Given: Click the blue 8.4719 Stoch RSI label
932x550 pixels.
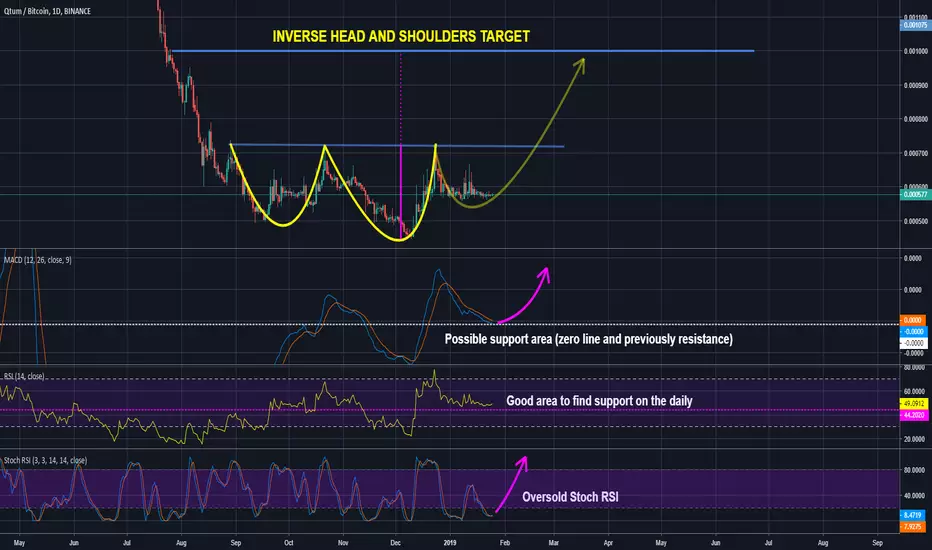Looking at the screenshot, I should [913, 515].
